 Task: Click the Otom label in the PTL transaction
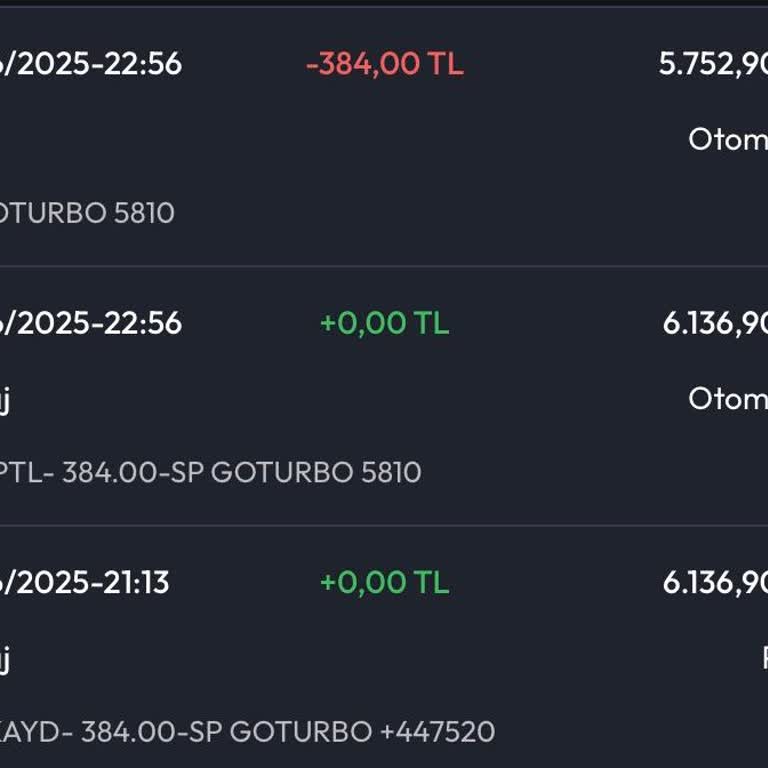point(727,398)
